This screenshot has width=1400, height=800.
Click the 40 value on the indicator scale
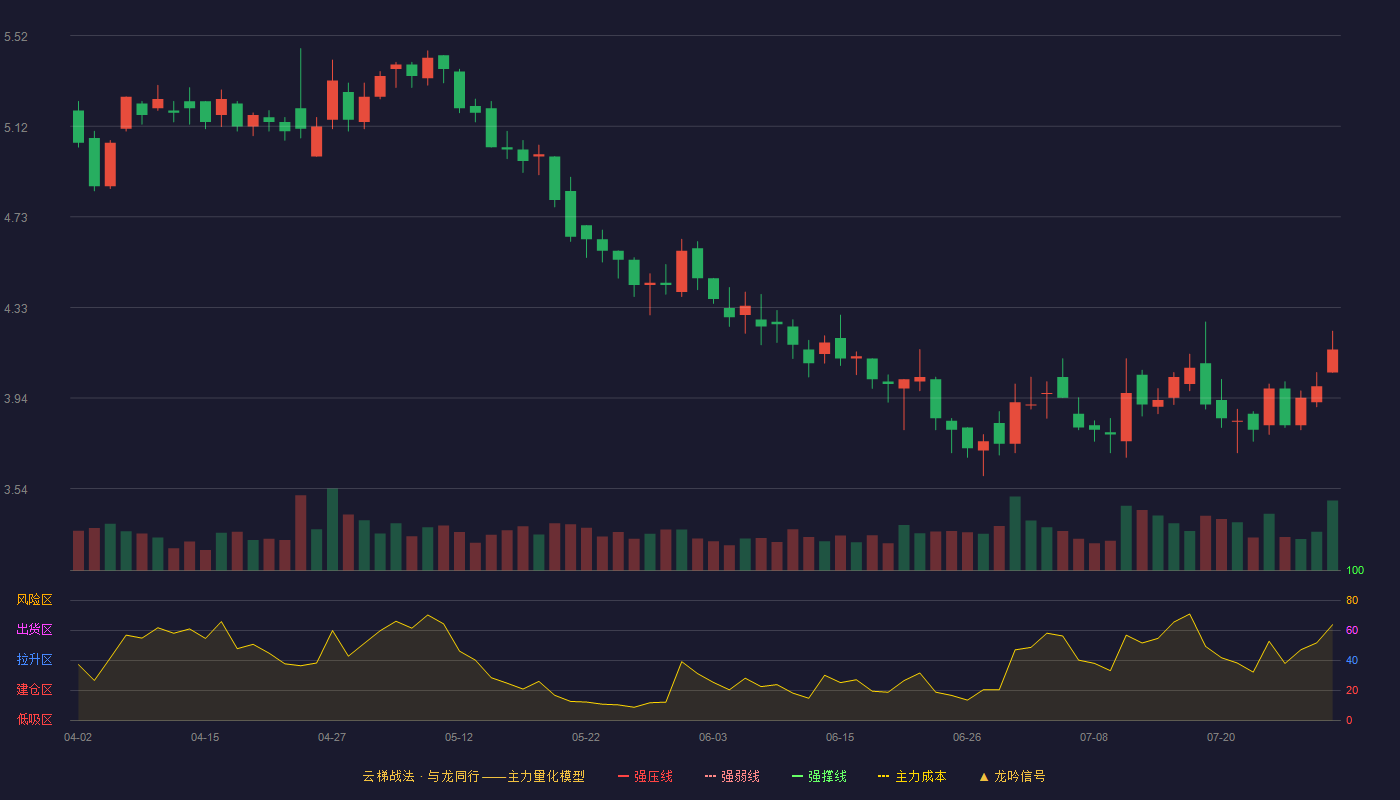(1352, 661)
